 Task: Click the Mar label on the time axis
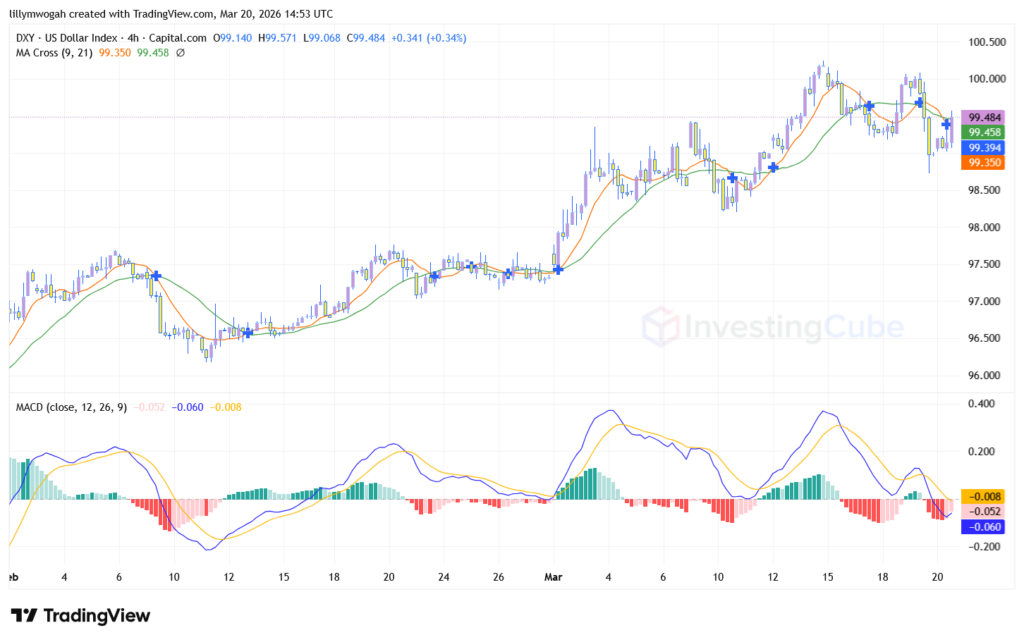point(553,578)
